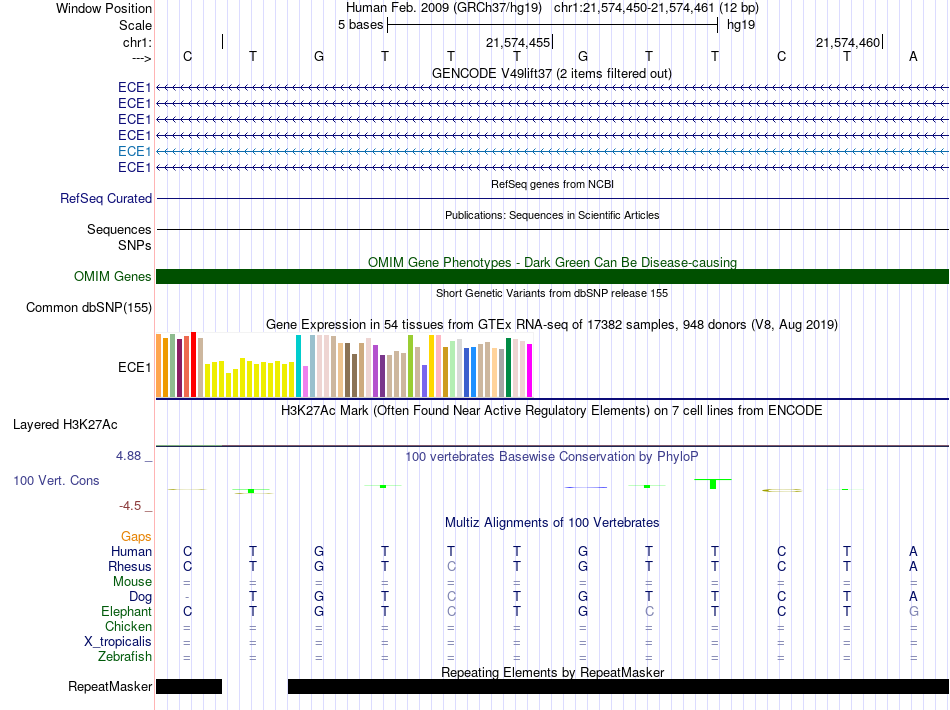950x710 pixels.
Task: Click the light-blue highlighted ECE1 transcript label
Action: [134, 151]
